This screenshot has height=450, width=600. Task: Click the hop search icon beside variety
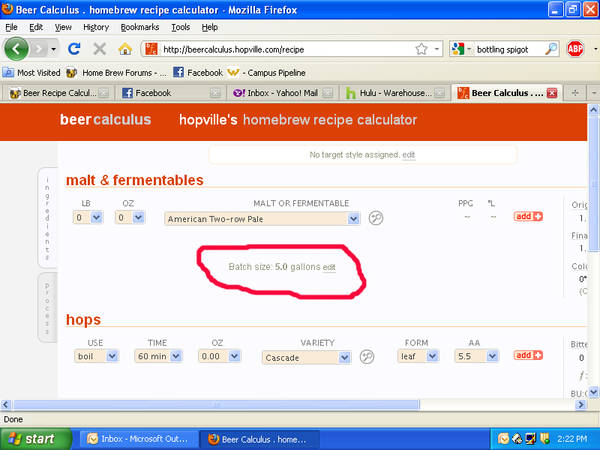(367, 357)
